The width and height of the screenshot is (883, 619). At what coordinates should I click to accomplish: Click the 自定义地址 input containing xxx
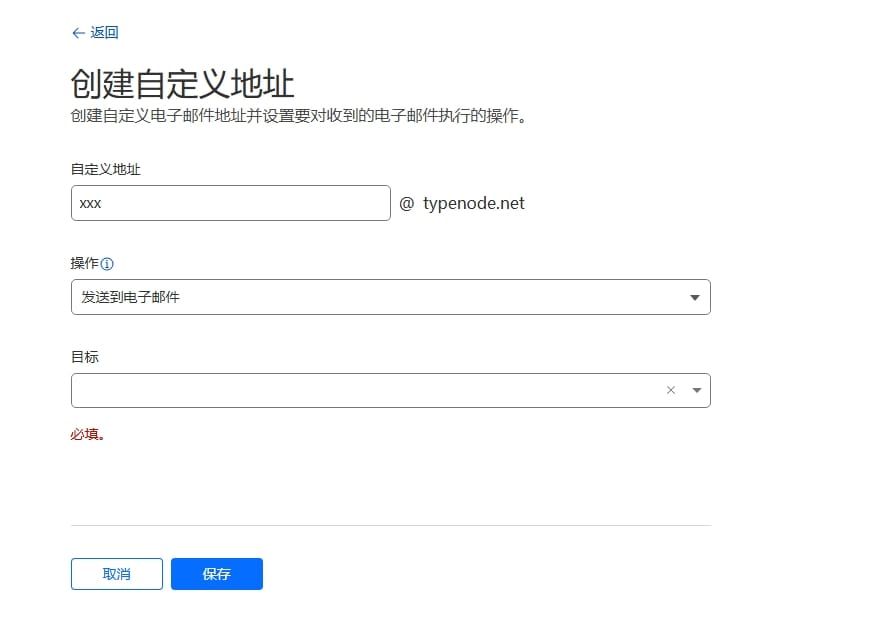pos(230,203)
